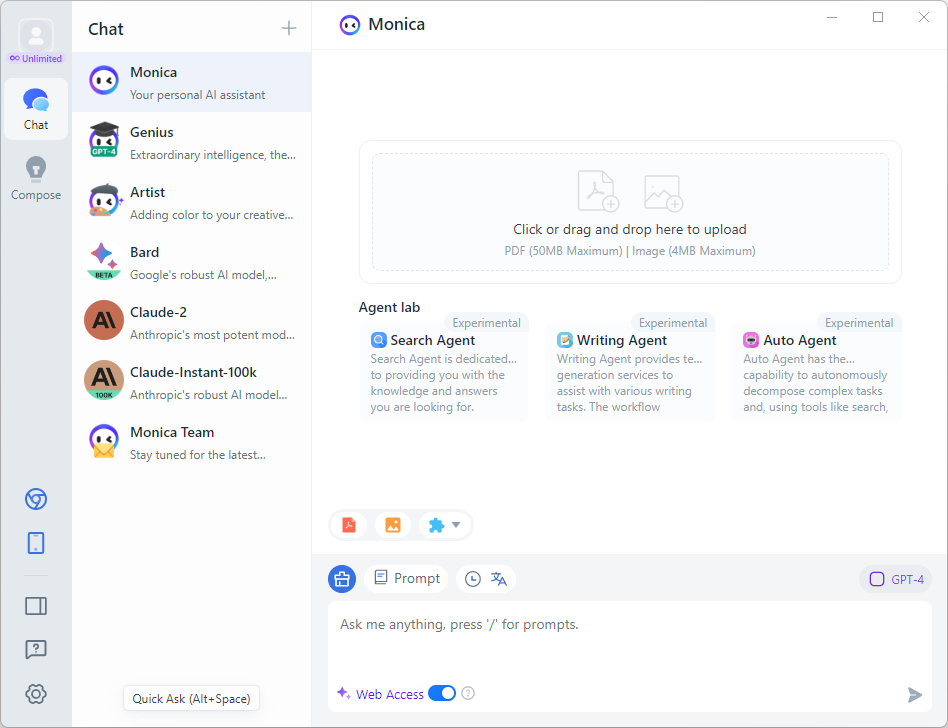The height and width of the screenshot is (728, 948).
Task: Click the 'PDF (50MB Maximum)' size text
Action: [x=563, y=251]
